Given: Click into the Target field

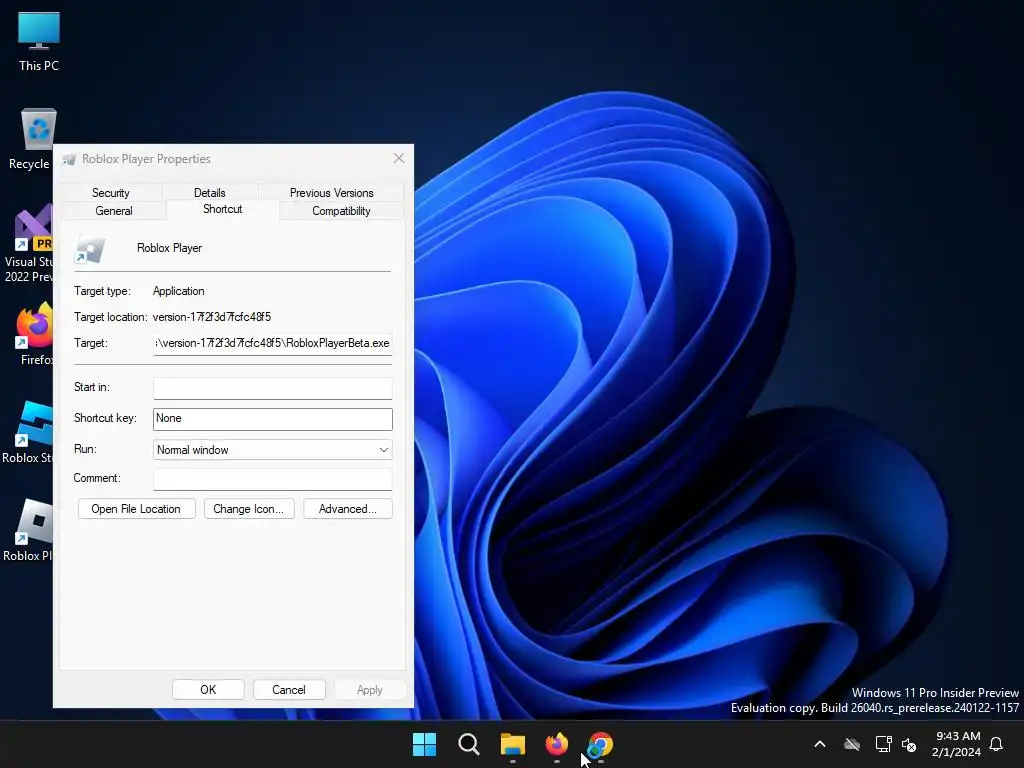Looking at the screenshot, I should coord(272,344).
